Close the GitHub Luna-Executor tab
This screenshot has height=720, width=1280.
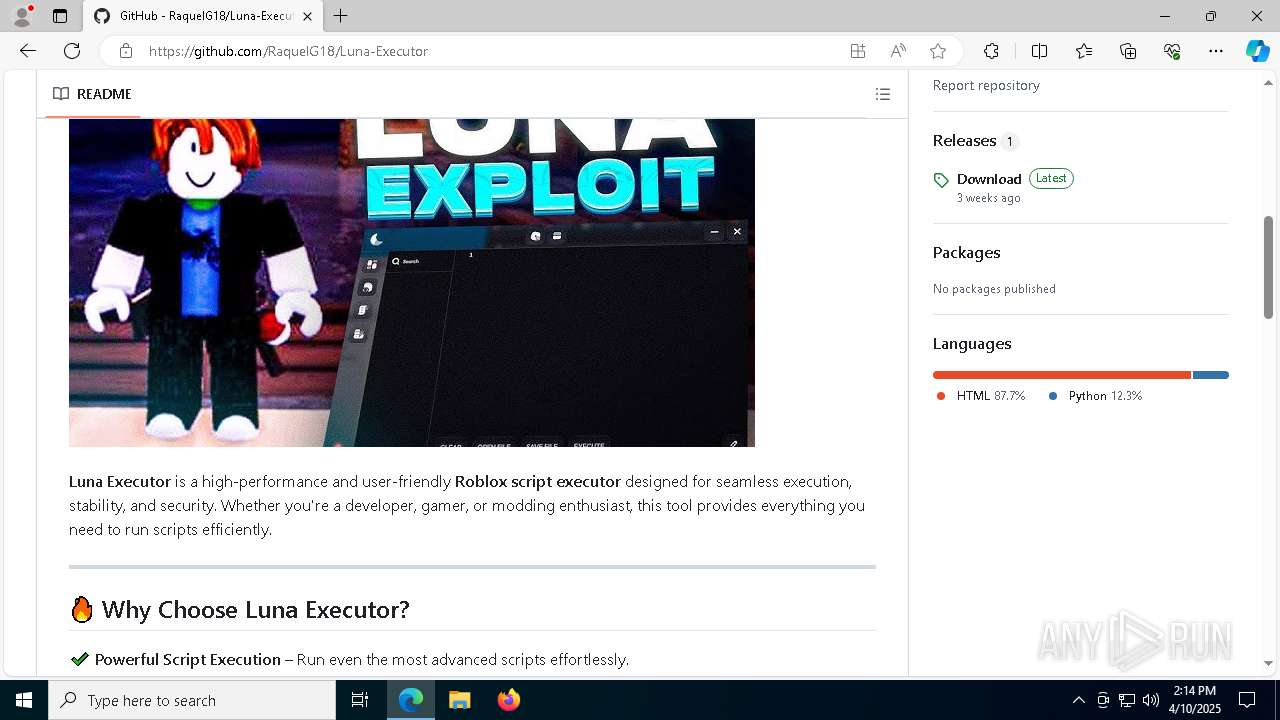click(x=307, y=16)
